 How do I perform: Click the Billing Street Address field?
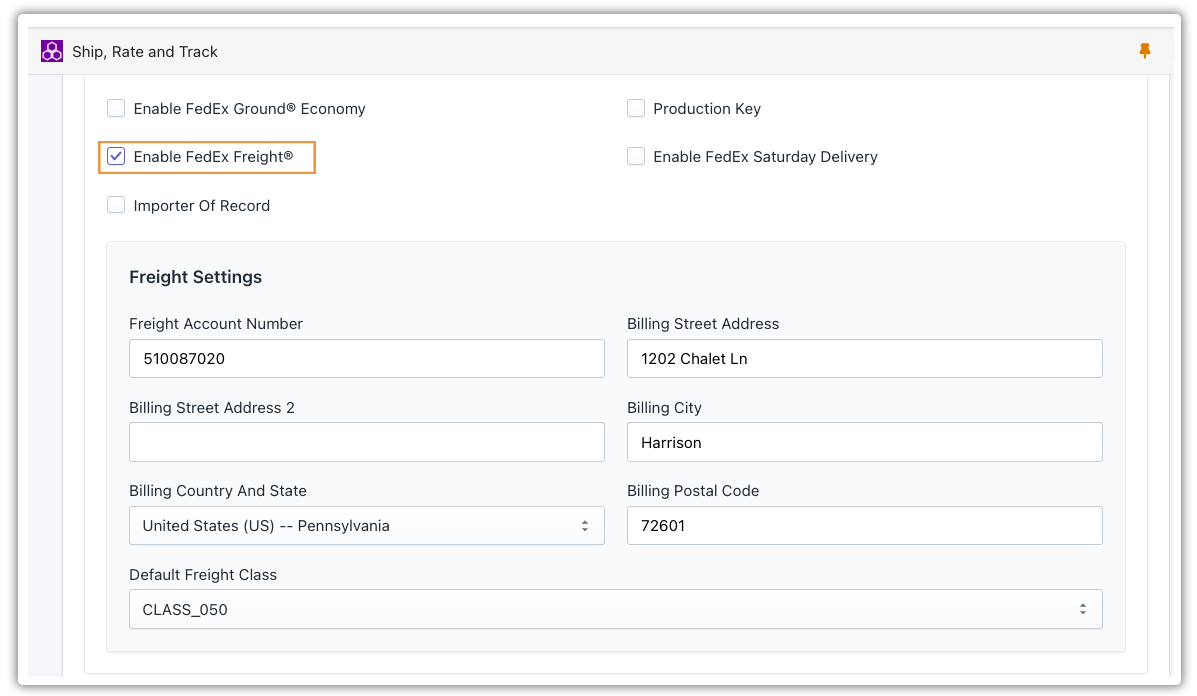864,359
